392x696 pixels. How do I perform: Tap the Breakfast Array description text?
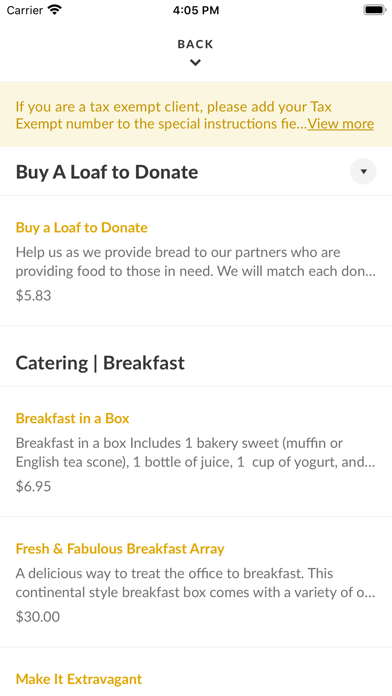pos(196,583)
